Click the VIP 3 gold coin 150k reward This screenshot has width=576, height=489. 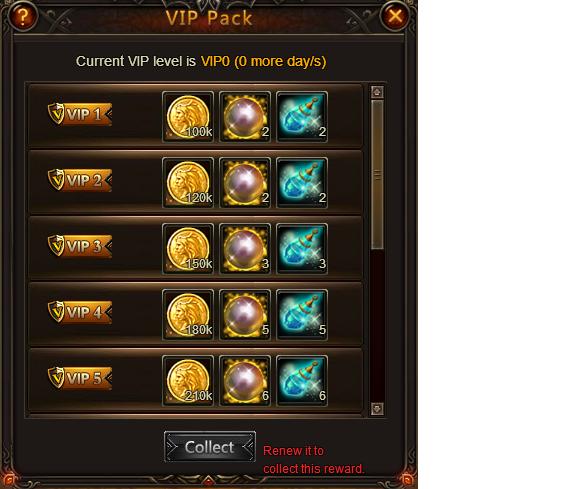click(188, 249)
